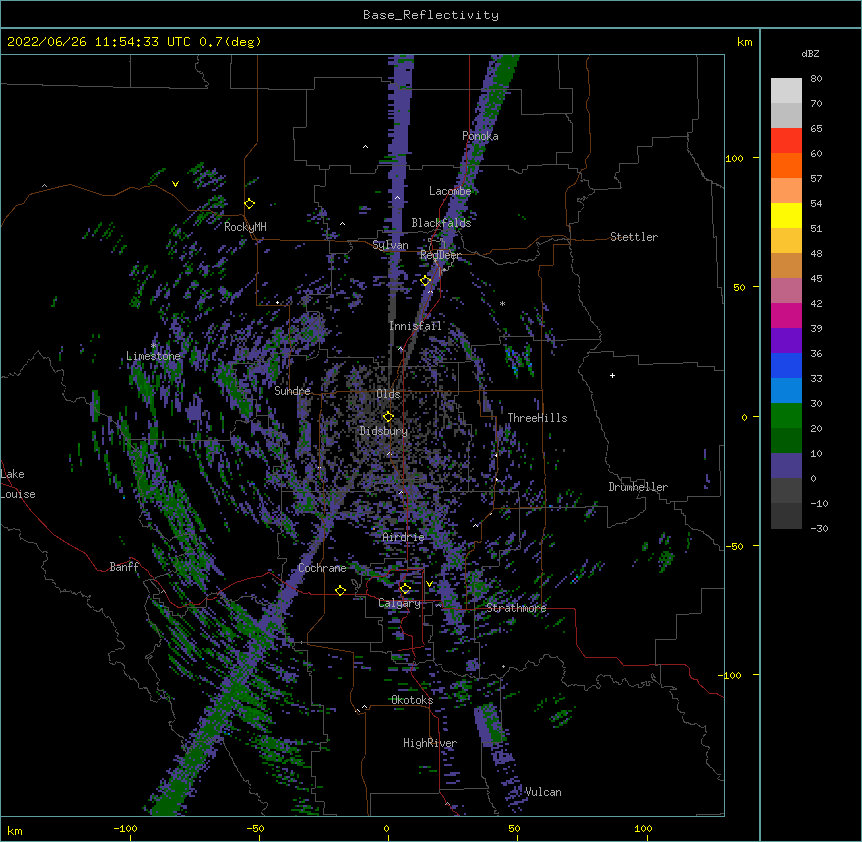
Task: Click the HighRiver label
Action: tap(430, 743)
